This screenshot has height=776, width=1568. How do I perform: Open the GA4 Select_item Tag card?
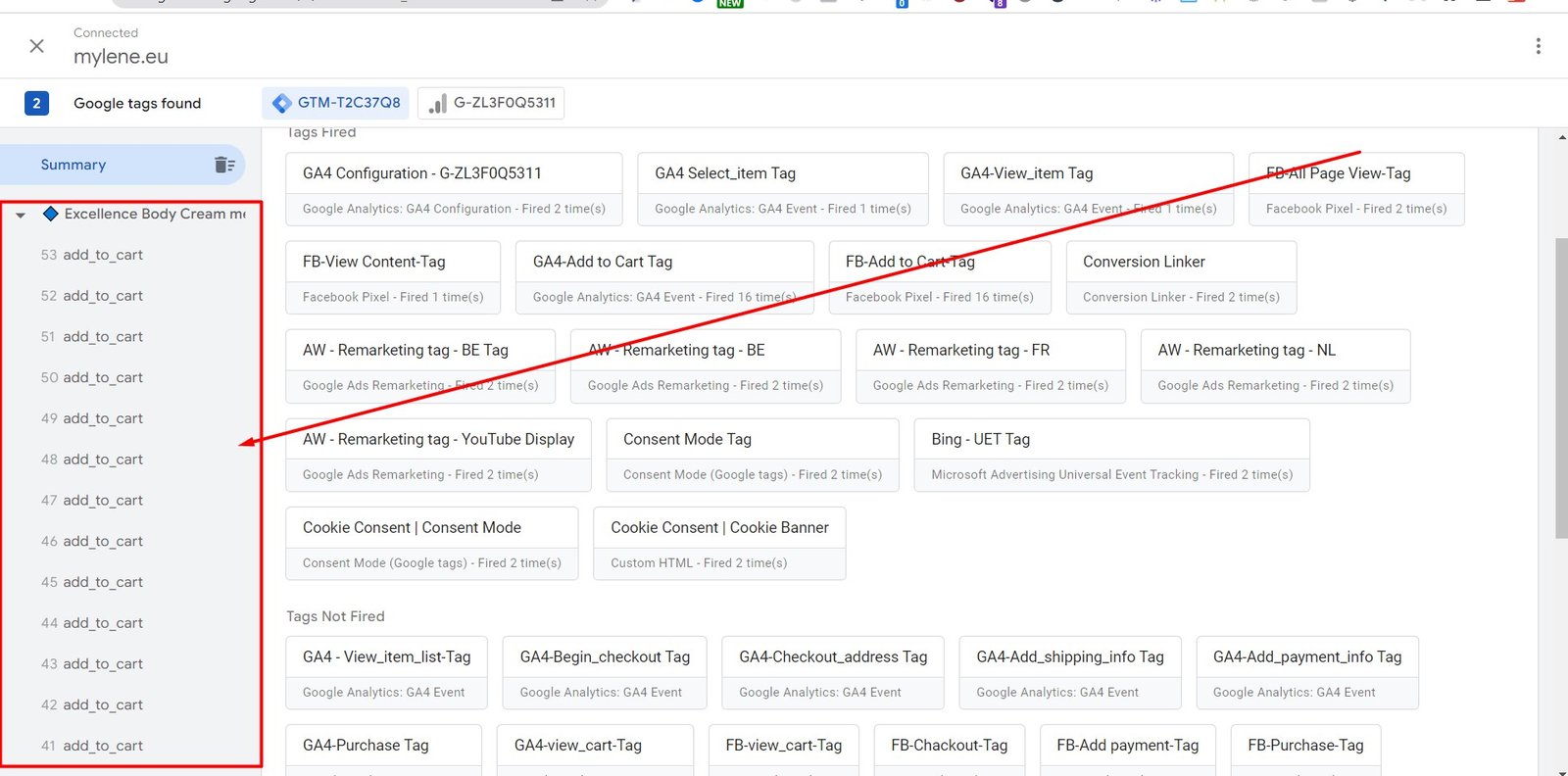click(x=783, y=189)
